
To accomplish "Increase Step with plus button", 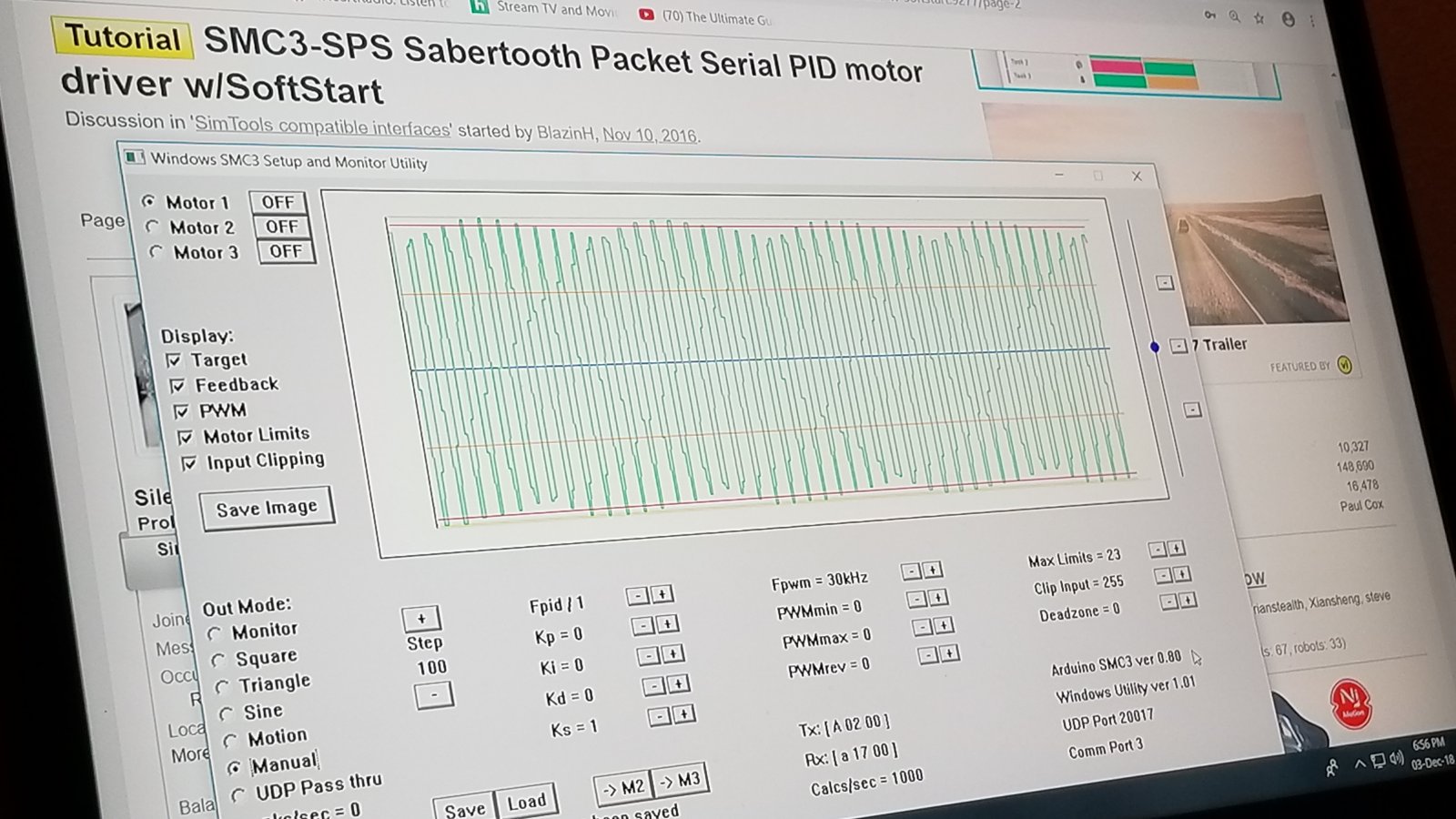I will point(421,619).
